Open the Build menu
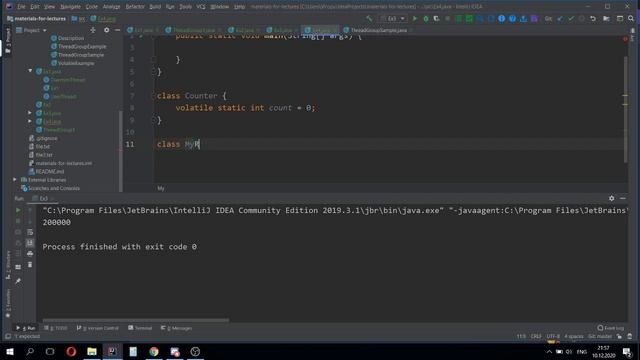Screen dimensions: 640x360 [155, 7]
